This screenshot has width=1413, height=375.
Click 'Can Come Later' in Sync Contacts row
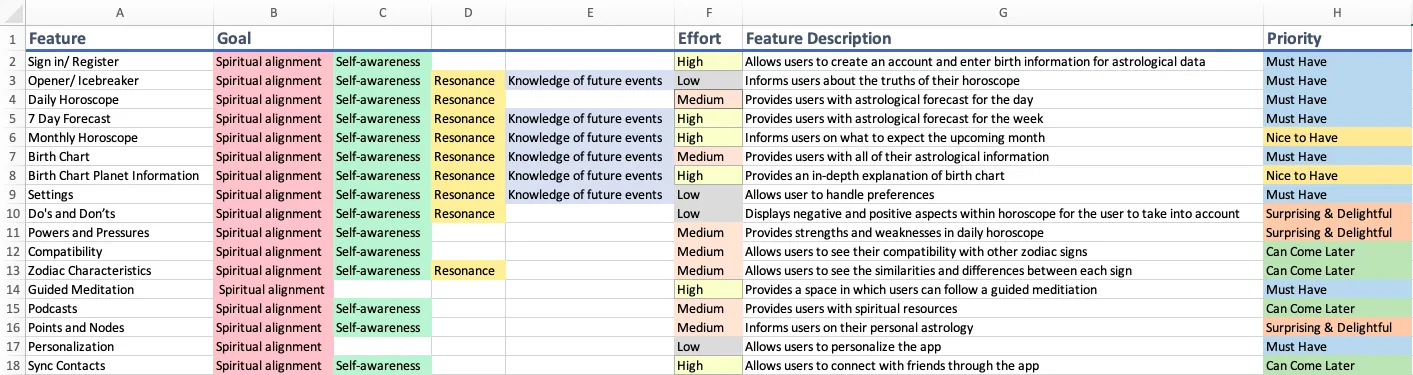(x=1338, y=366)
